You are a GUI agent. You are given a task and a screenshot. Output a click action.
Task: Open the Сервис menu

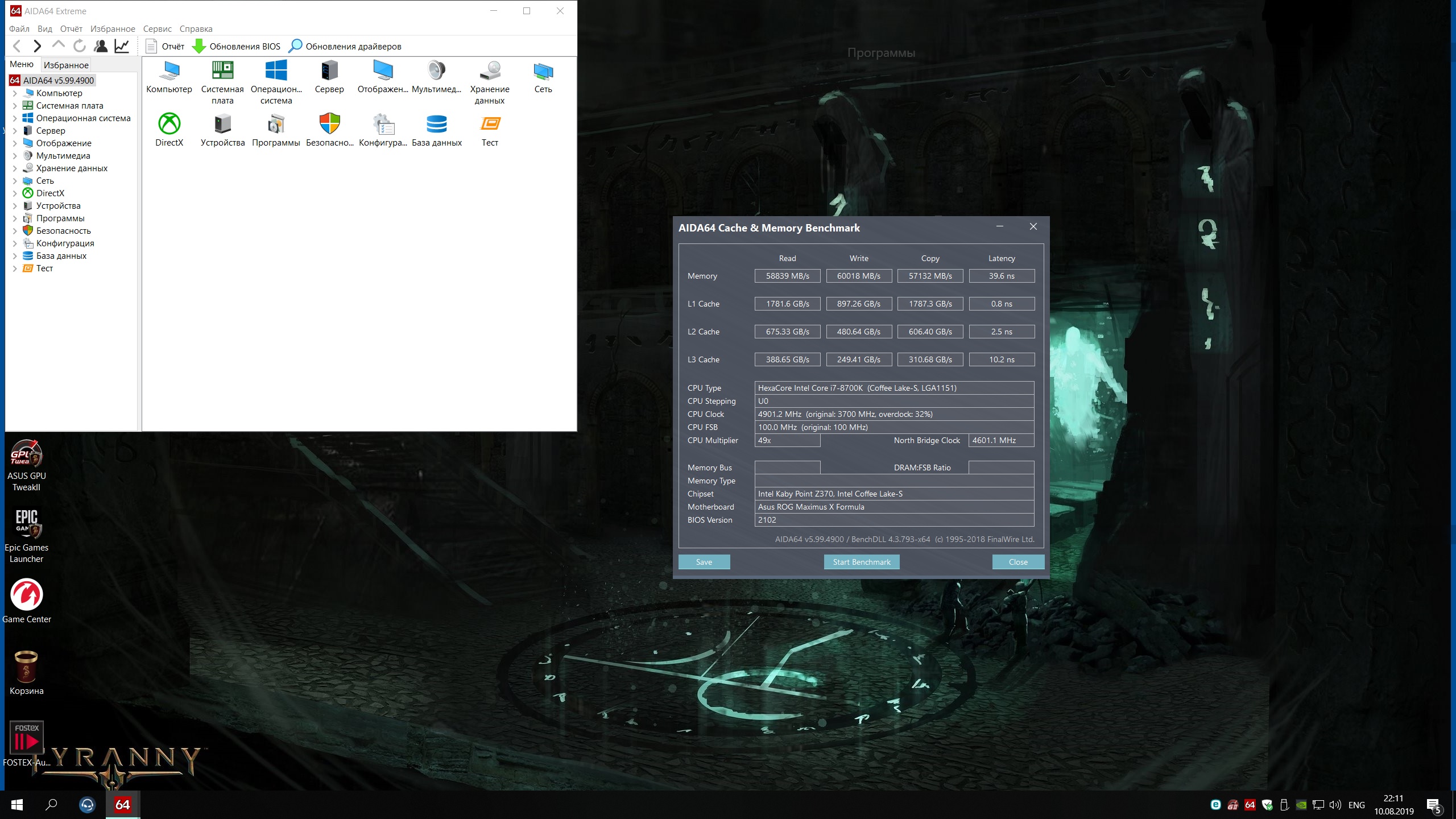(x=157, y=29)
